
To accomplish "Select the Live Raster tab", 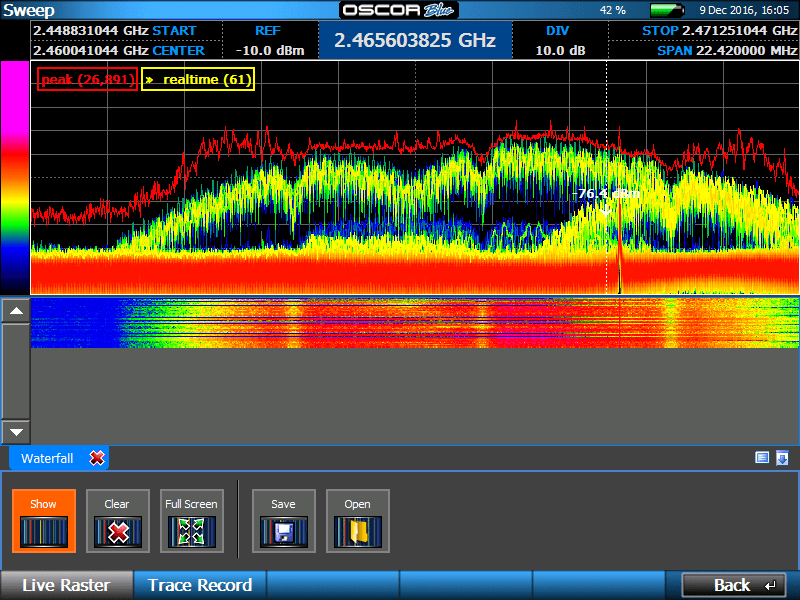I will (x=66, y=584).
